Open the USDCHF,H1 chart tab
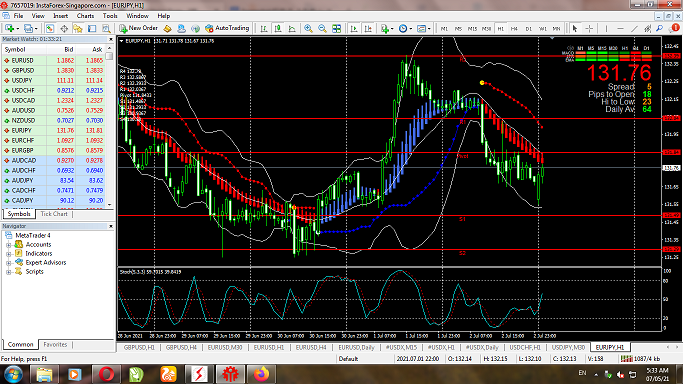 (x=525, y=347)
